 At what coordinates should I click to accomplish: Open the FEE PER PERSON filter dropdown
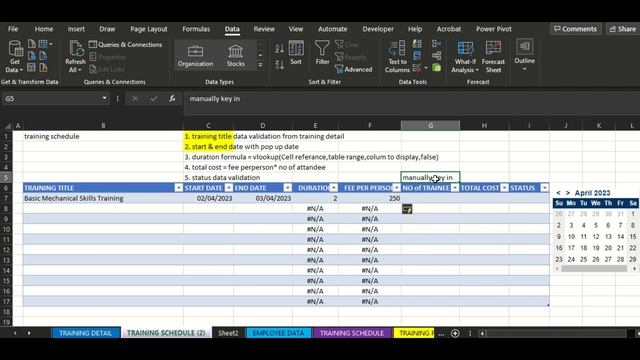396,188
